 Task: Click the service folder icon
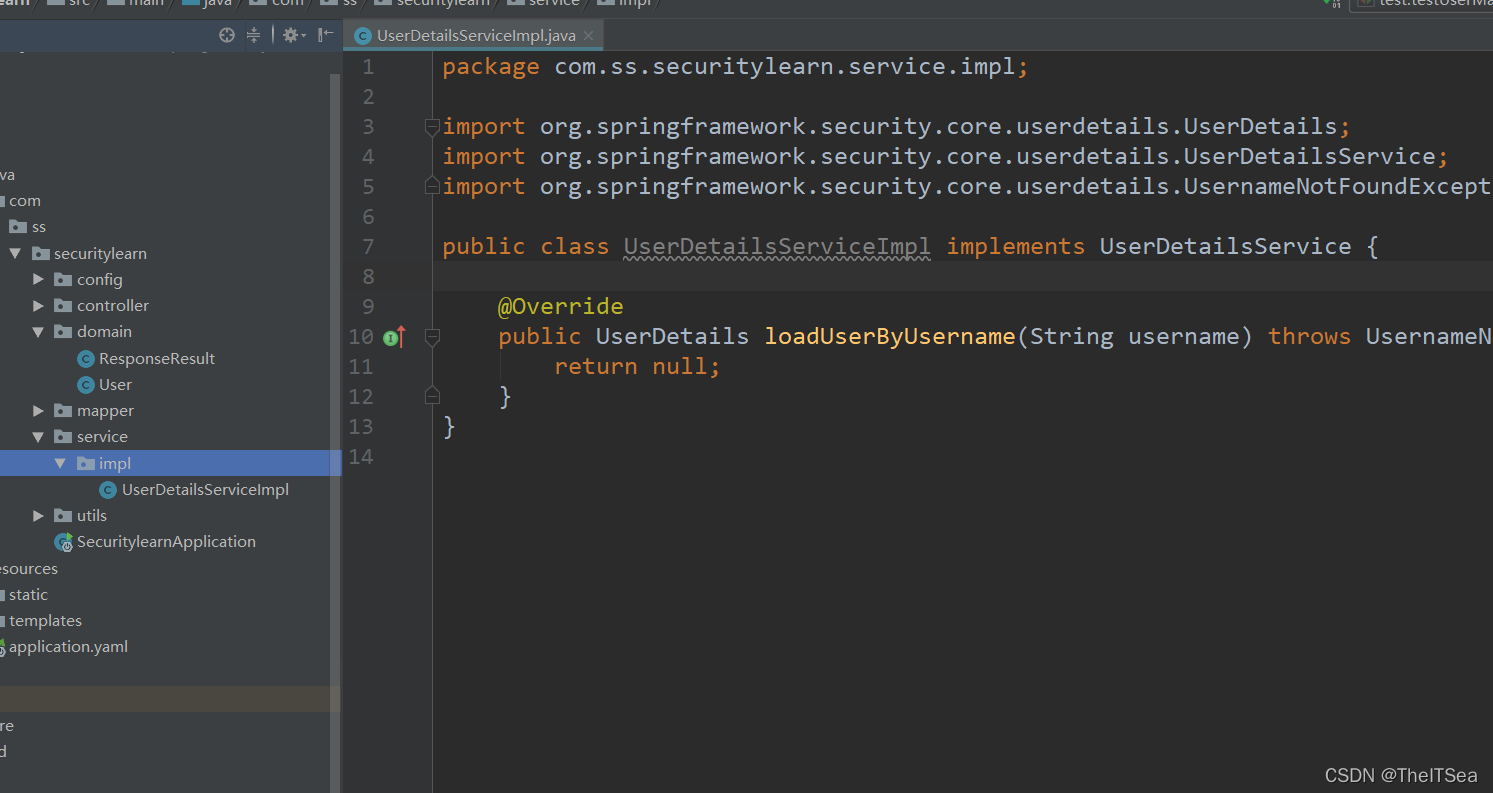tap(63, 437)
